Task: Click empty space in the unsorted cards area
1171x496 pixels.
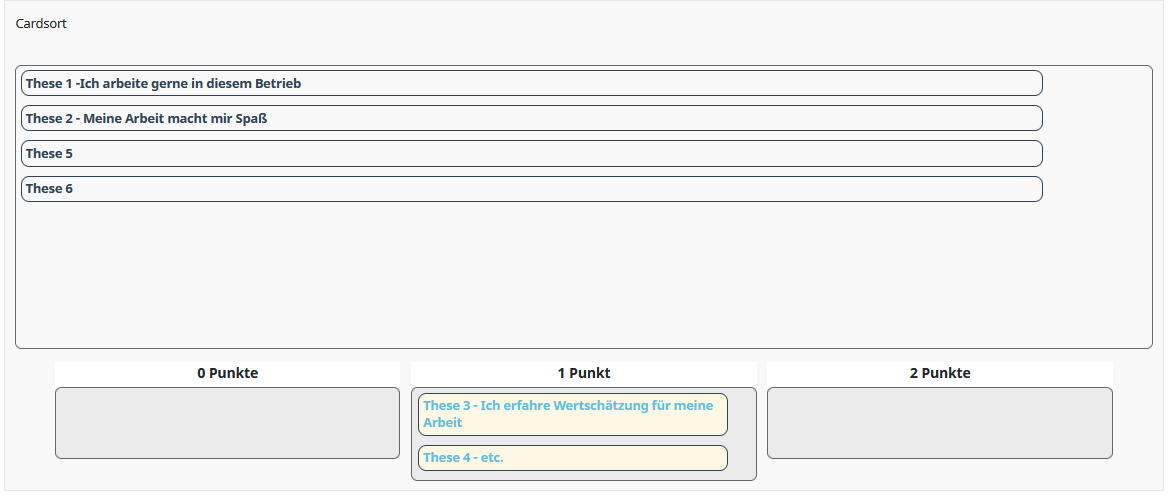Action: click(583, 276)
